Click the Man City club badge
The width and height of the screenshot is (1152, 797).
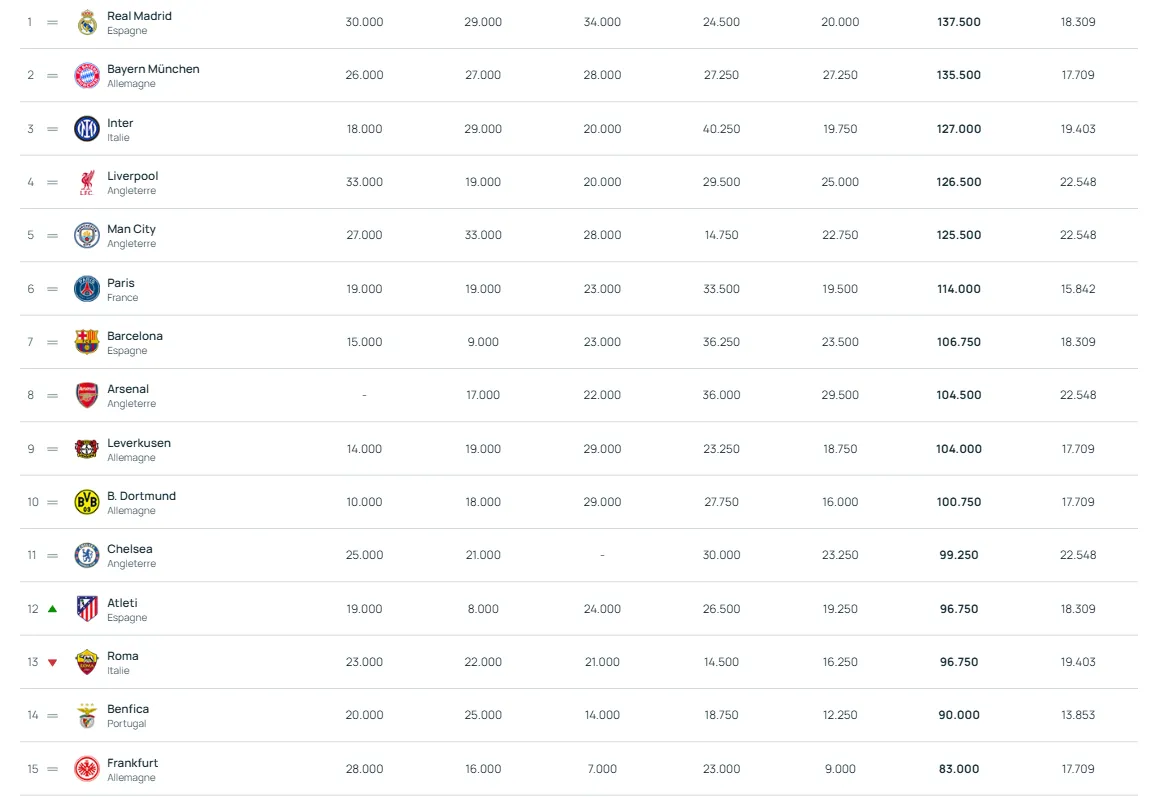tap(87, 235)
